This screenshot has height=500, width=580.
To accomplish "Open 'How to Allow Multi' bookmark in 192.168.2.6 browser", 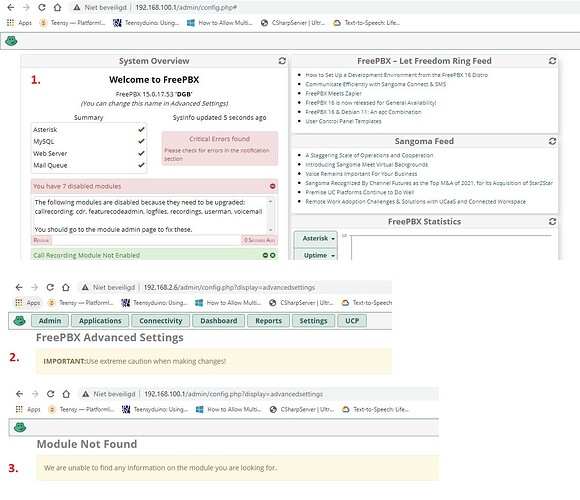I will click(x=228, y=303).
